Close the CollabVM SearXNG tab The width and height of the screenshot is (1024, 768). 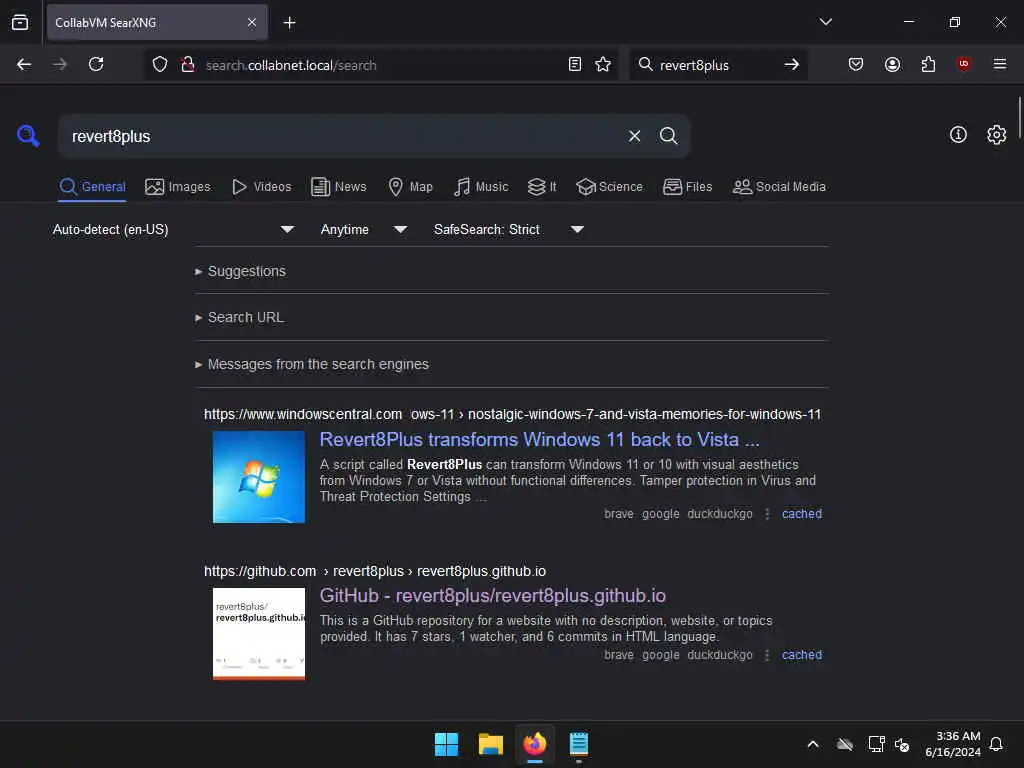point(251,22)
